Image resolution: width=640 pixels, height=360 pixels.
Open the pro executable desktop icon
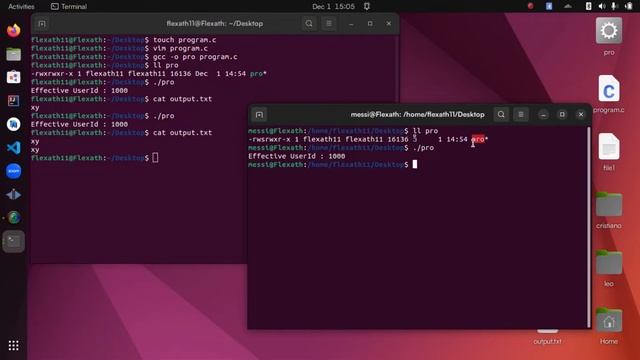609,37
